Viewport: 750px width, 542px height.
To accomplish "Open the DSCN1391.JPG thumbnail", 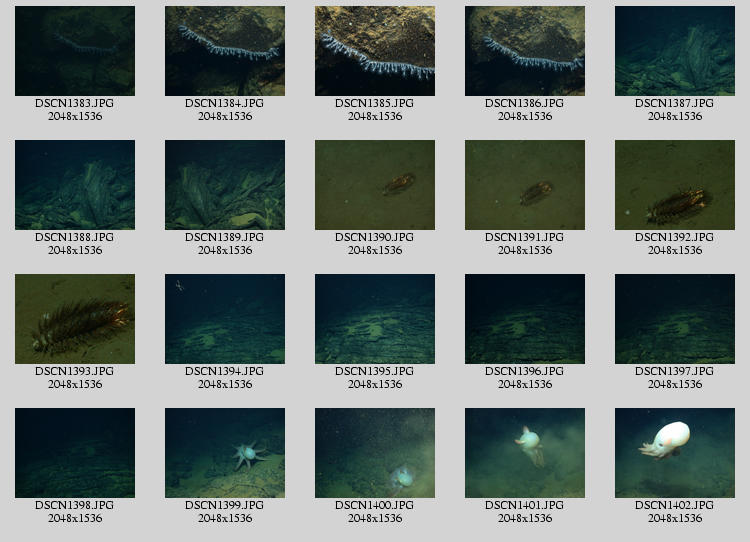I will pyautogui.click(x=525, y=185).
